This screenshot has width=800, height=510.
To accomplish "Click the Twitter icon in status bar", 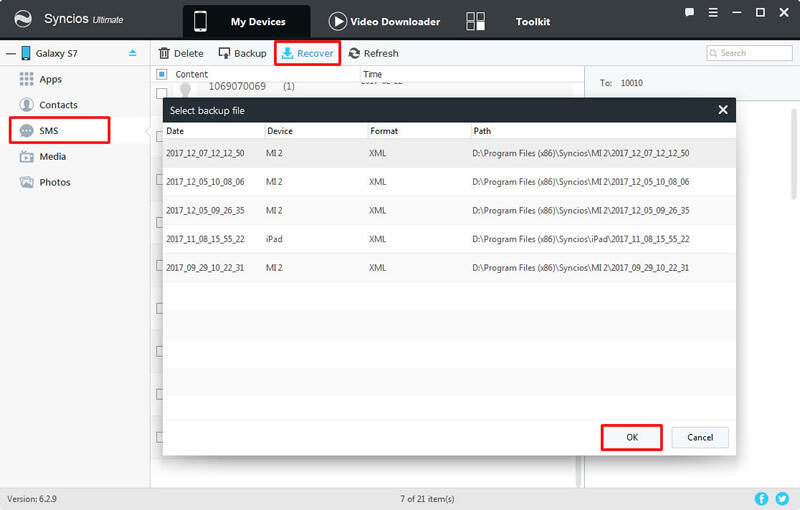I will pyautogui.click(x=782, y=498).
